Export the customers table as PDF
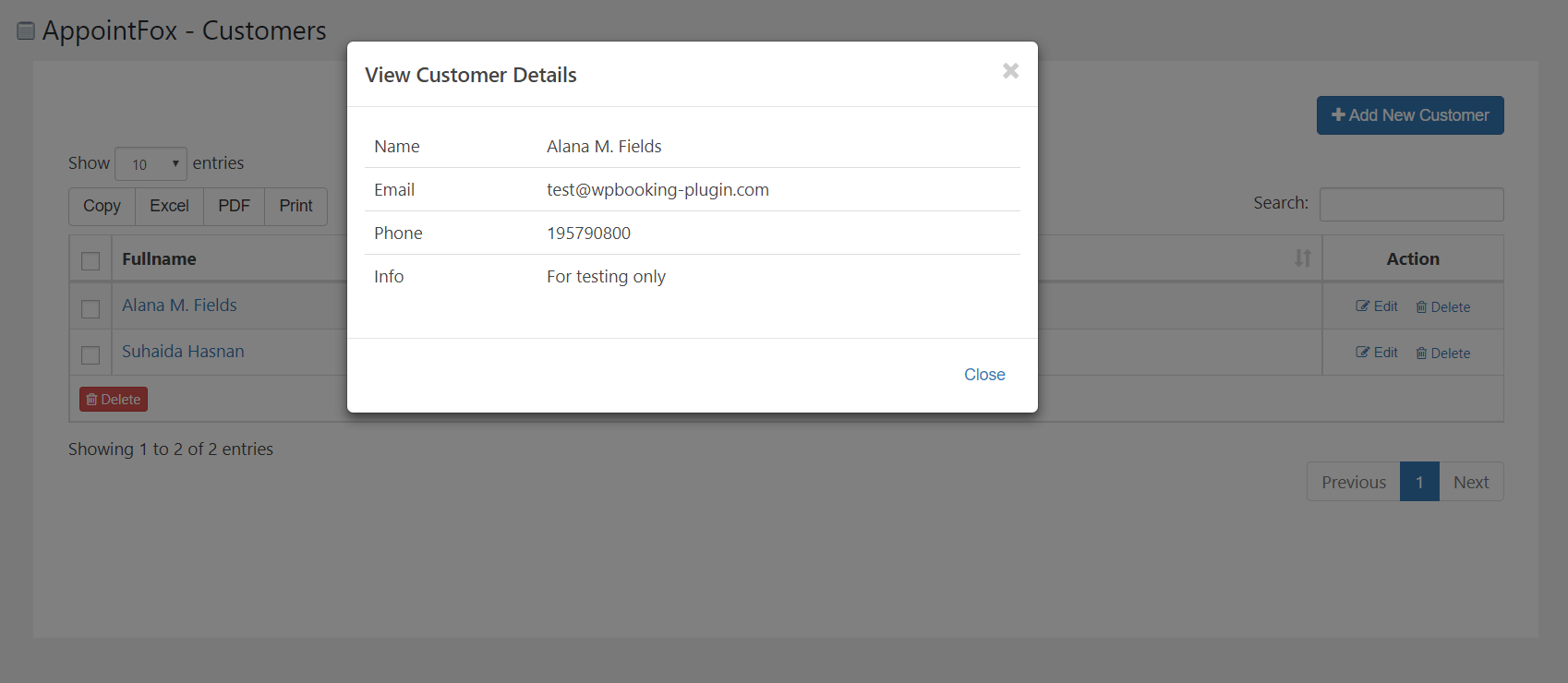 (x=234, y=206)
